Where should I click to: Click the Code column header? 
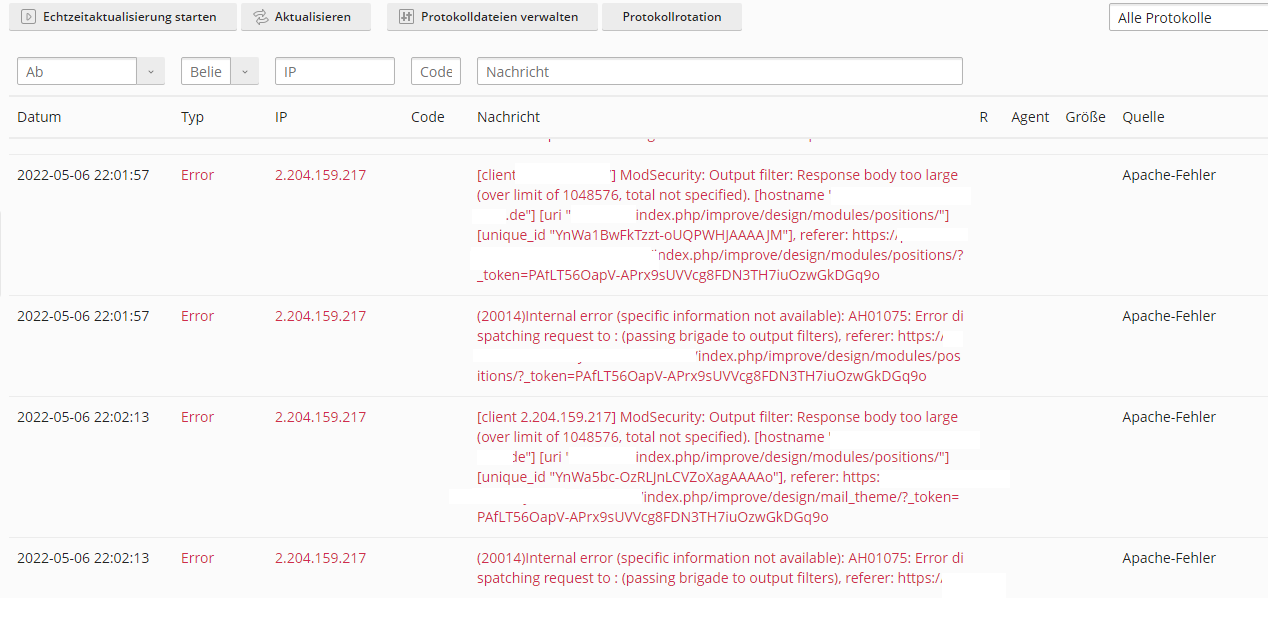point(428,117)
